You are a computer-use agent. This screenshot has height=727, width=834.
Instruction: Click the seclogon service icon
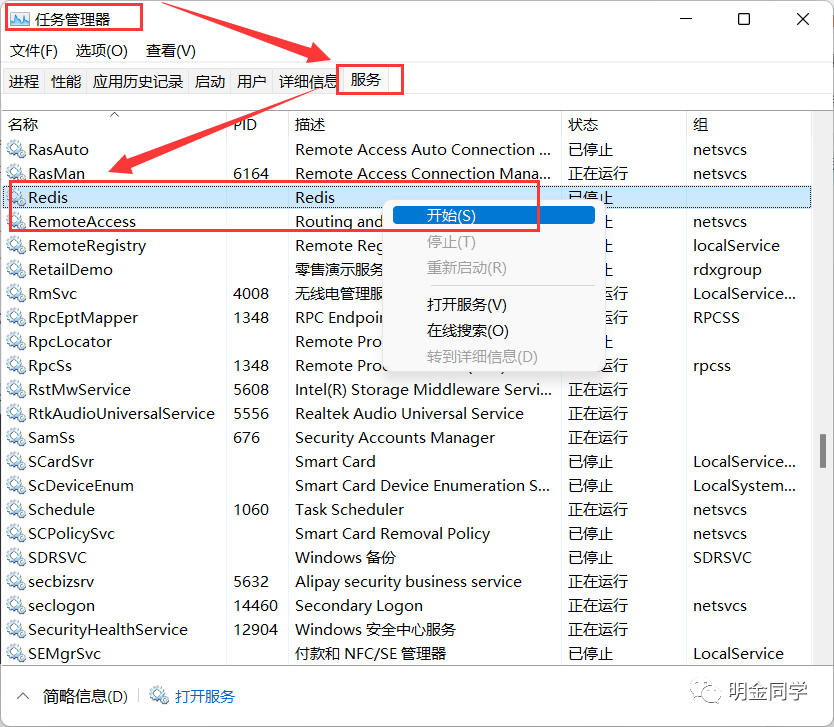(x=18, y=605)
